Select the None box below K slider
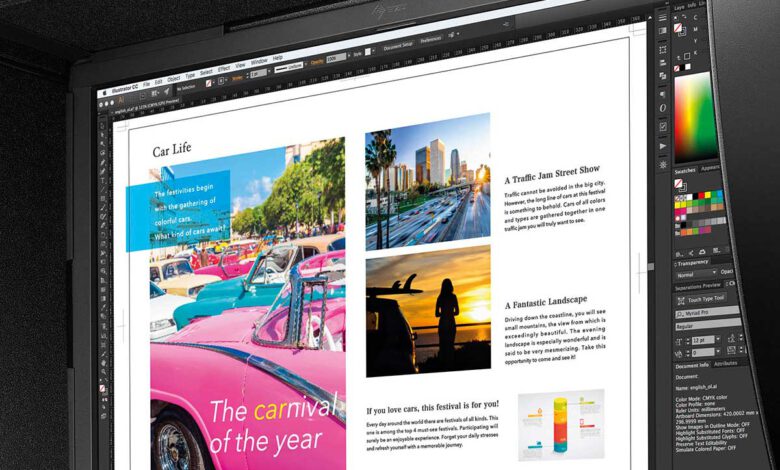This screenshot has width=780, height=470. click(677, 68)
